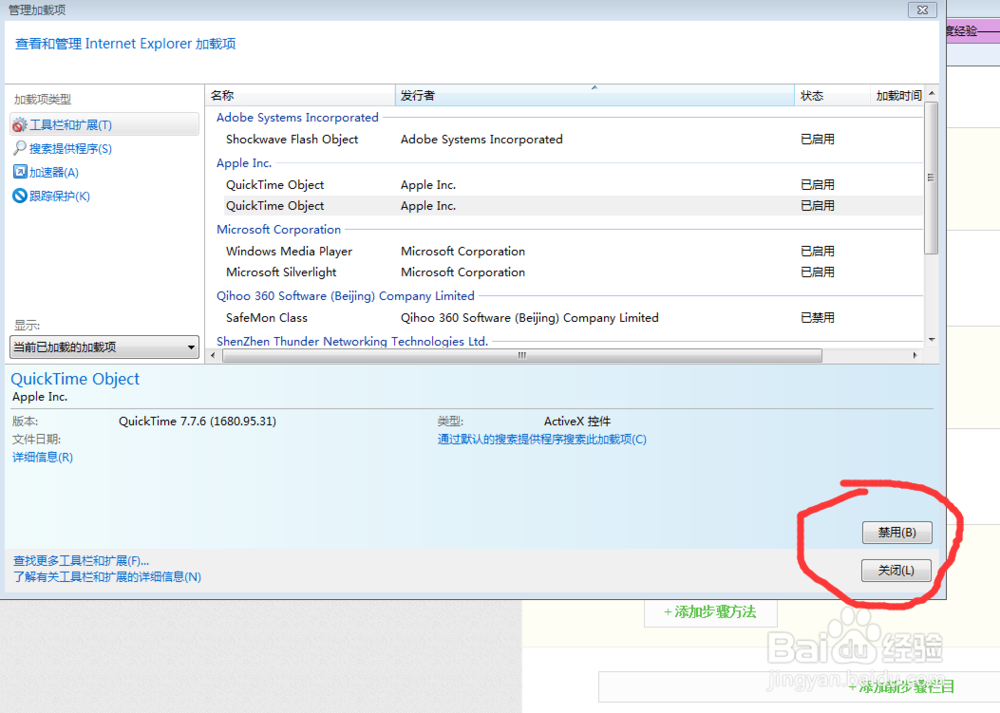Screen dimensions: 1000x713
Task: Open 搜索提供程序(S) add-on type
Action: [x=70, y=149]
